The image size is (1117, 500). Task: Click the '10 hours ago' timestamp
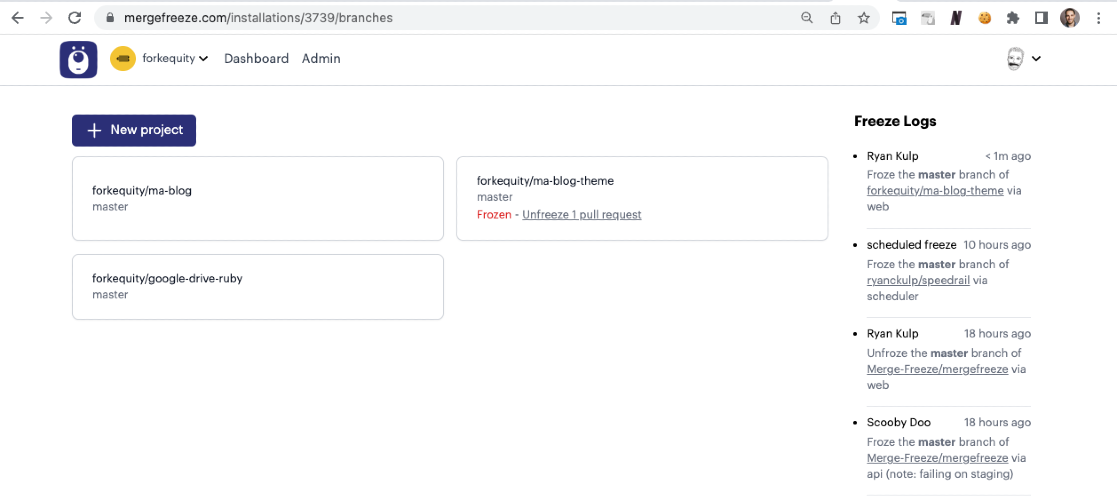pyautogui.click(x=997, y=245)
